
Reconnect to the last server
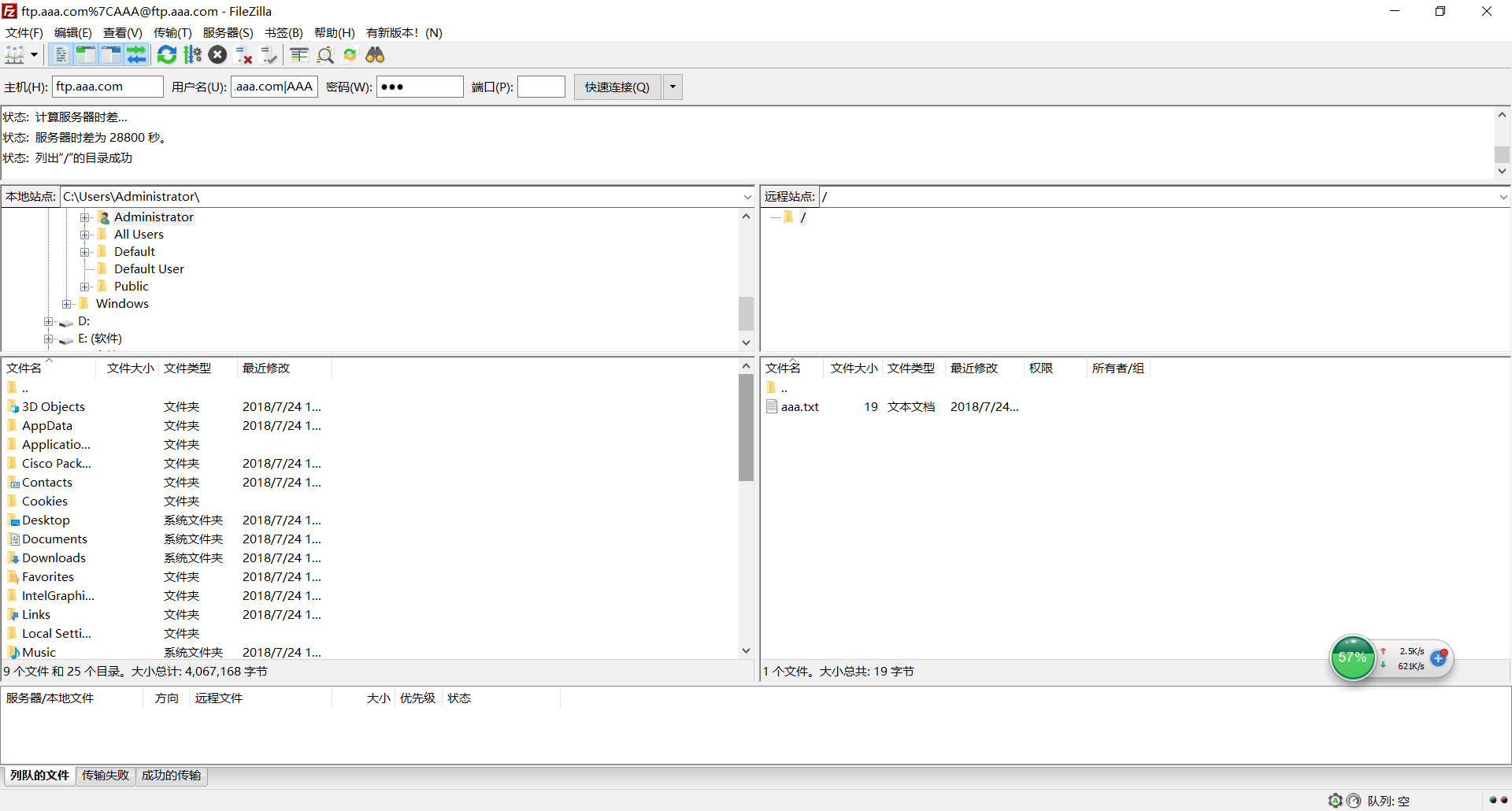pos(269,54)
